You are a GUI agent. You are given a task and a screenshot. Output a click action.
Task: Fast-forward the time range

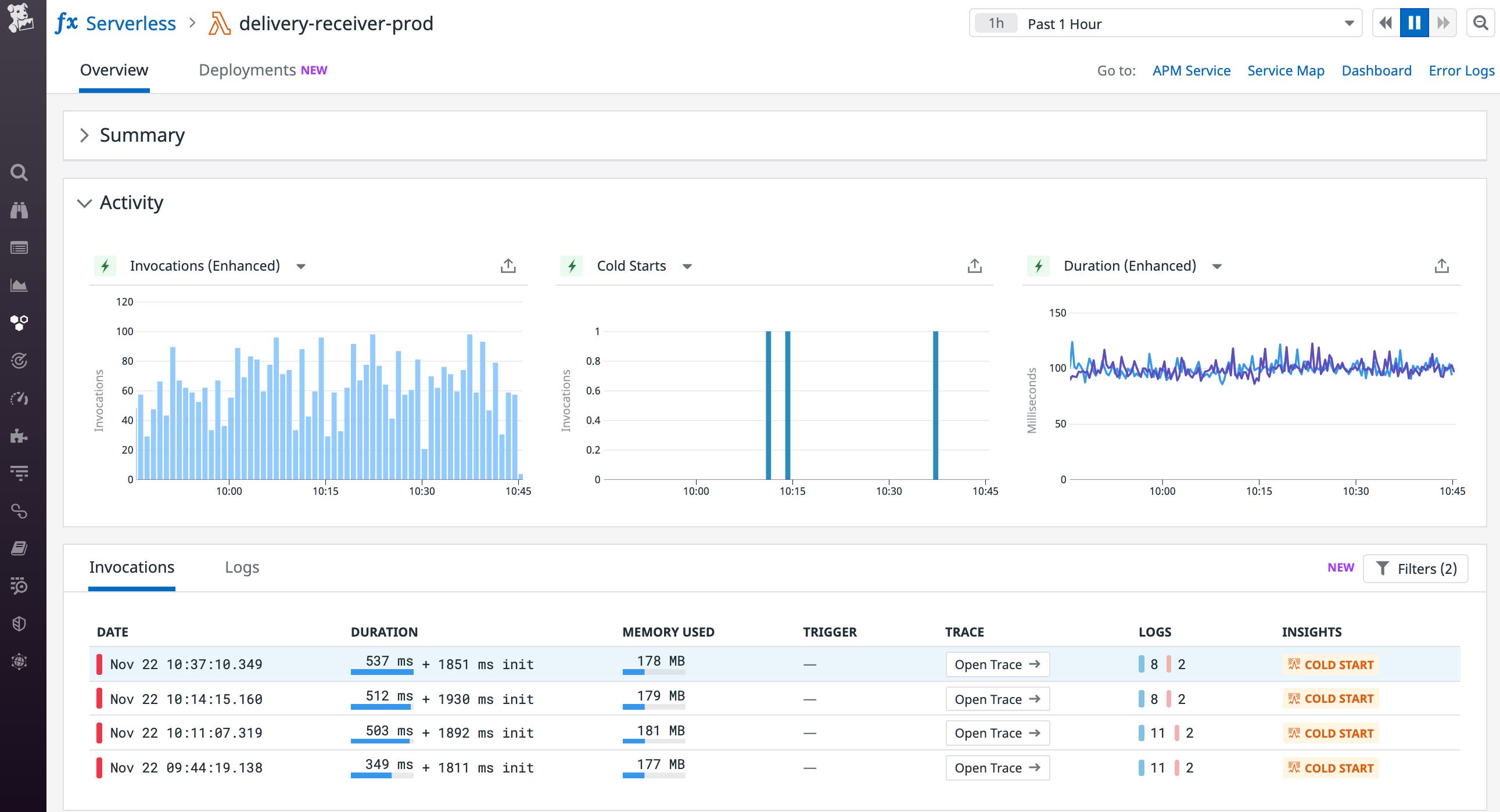(1444, 23)
